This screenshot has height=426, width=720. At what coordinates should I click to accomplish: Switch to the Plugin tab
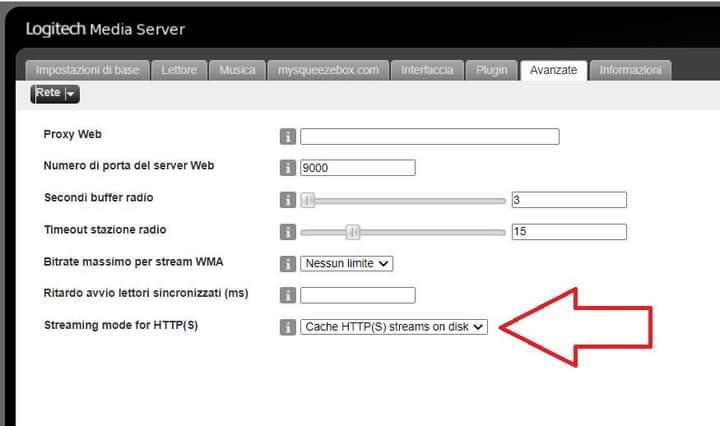(x=492, y=70)
